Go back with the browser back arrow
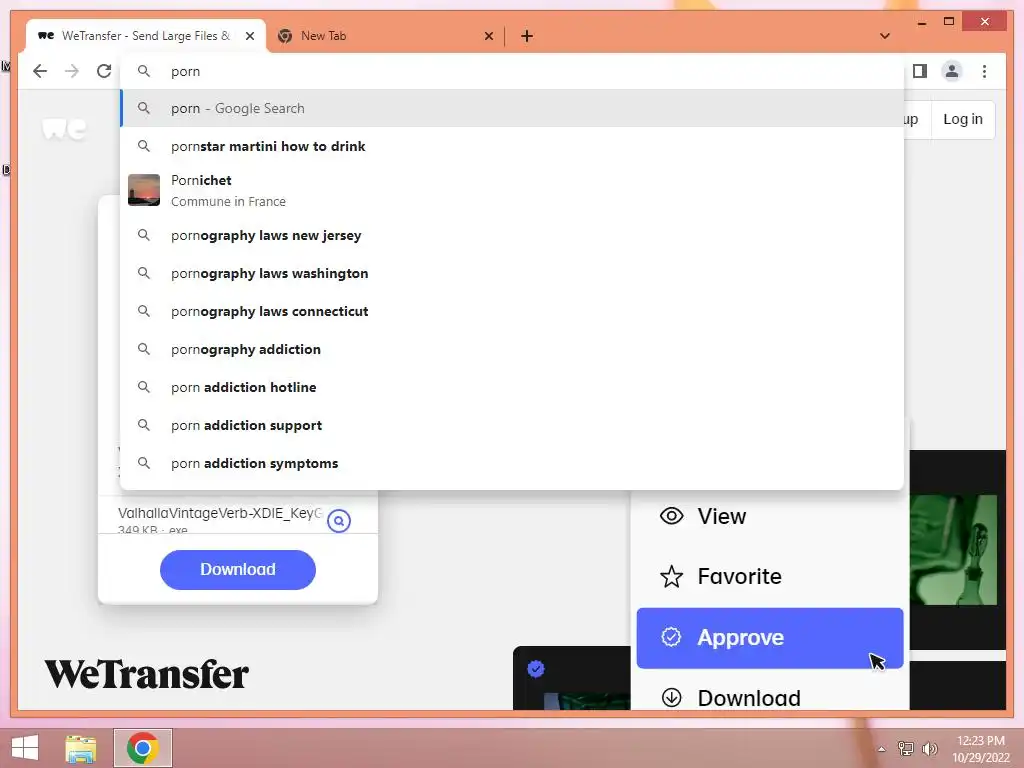Viewport: 1024px width, 768px height. [40, 71]
